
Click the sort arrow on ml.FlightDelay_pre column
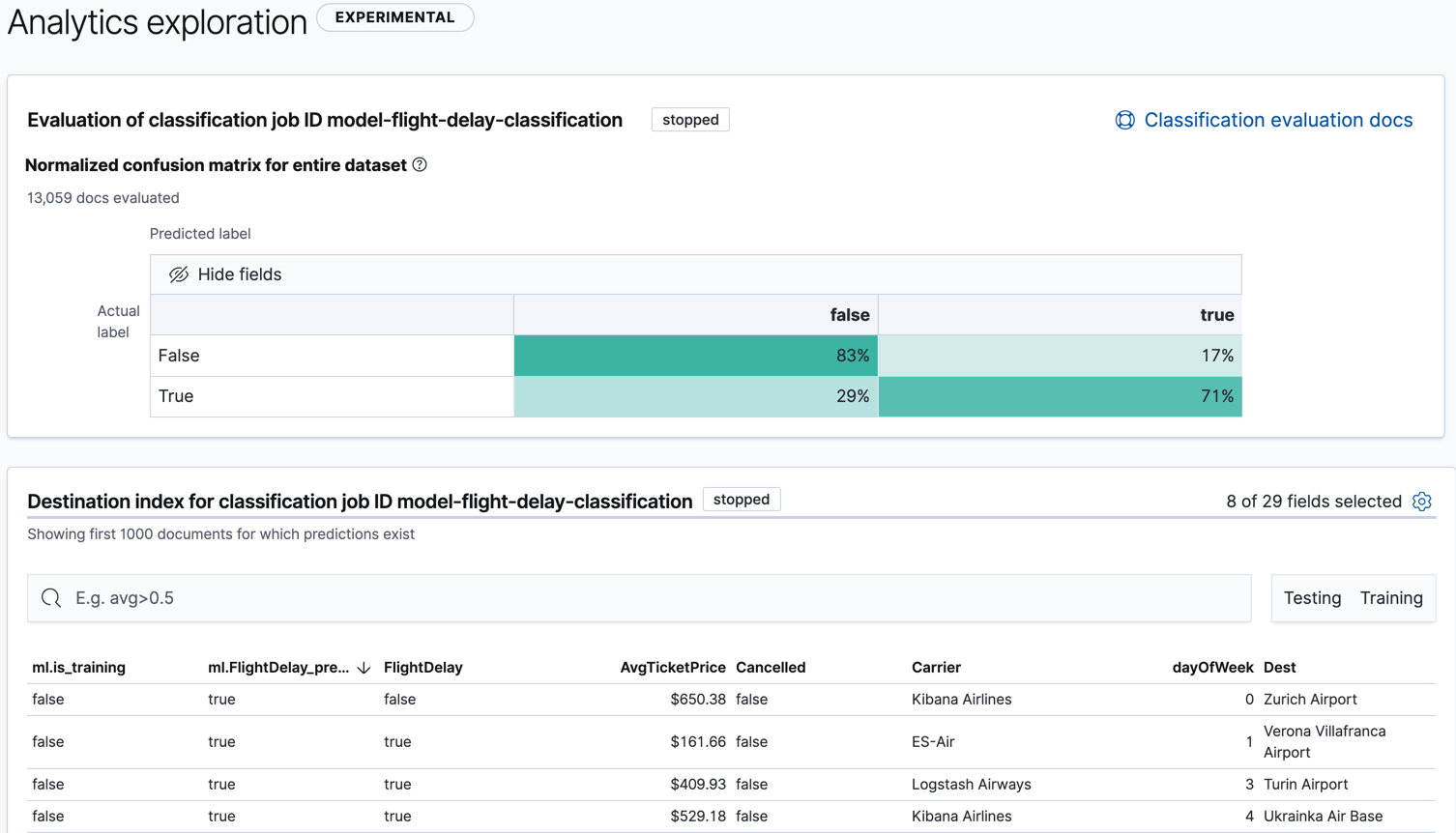pyautogui.click(x=363, y=667)
